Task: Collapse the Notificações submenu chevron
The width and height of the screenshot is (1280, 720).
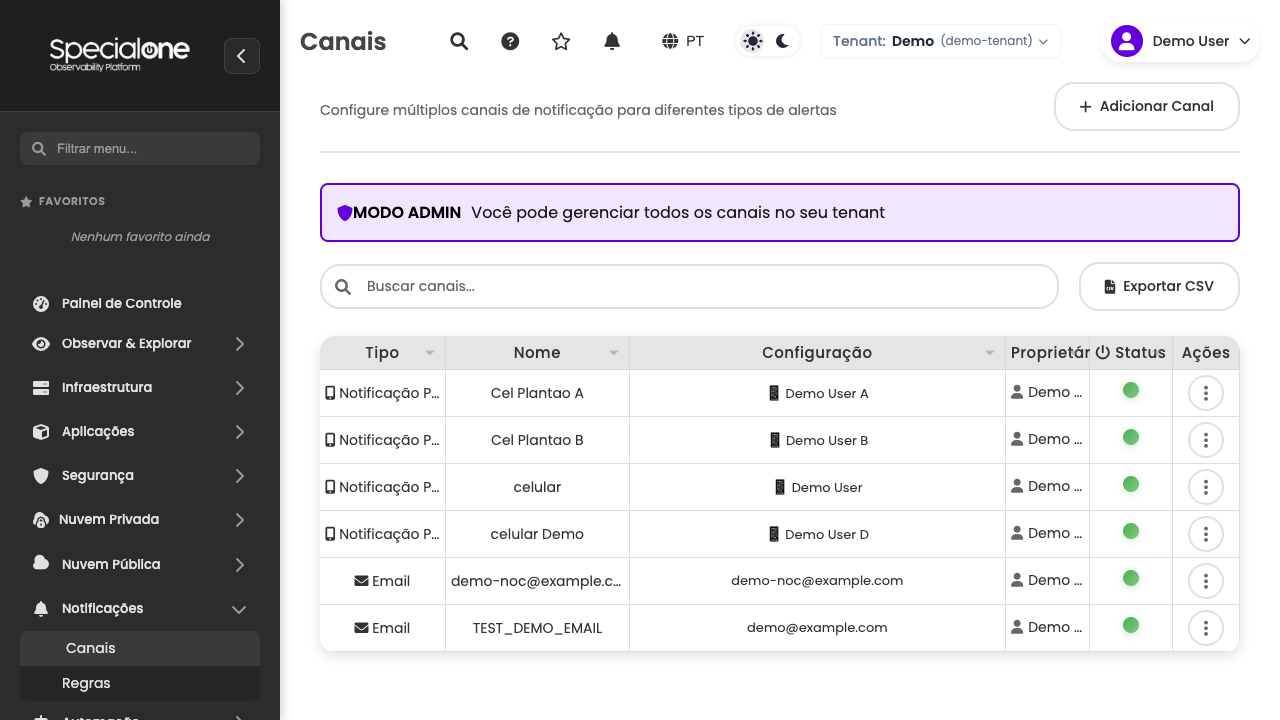Action: pos(240,609)
